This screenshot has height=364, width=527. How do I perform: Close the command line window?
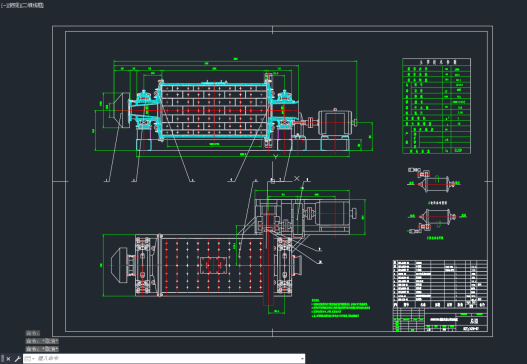coord(8,359)
